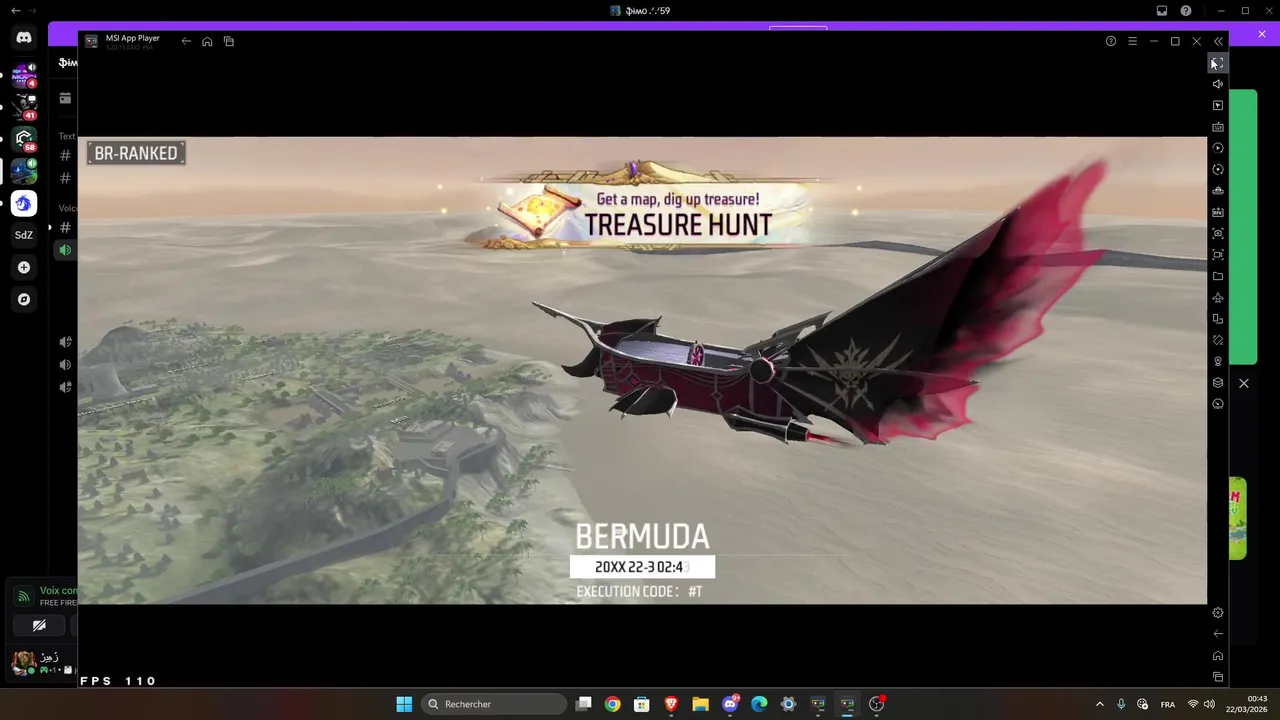Click the airplane mode icon in sidebar

[x=1217, y=298]
